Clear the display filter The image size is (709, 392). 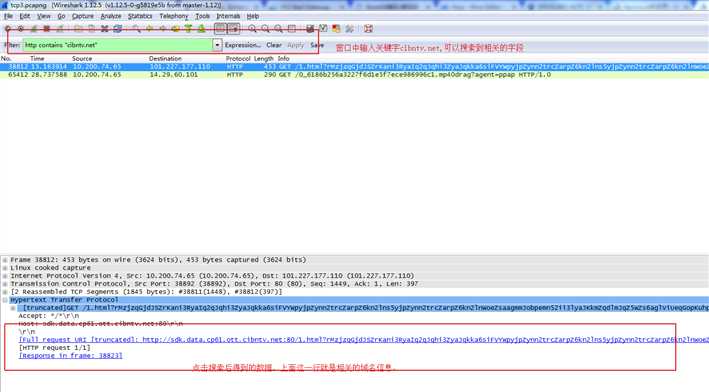coord(274,45)
